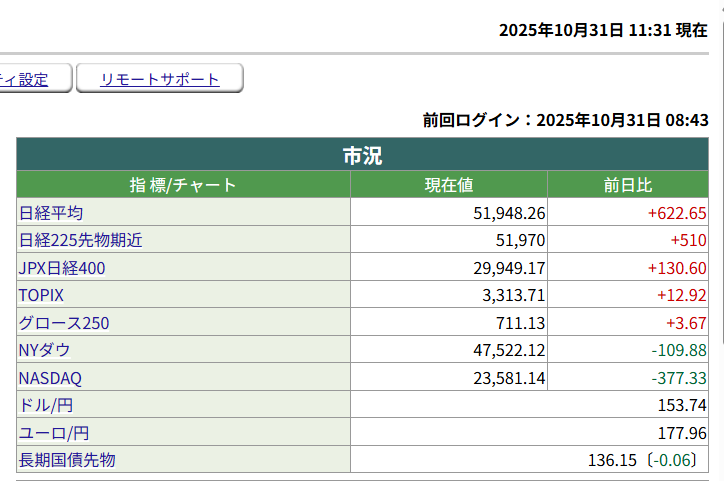
Task: Open the ドル/円 exchange rate link
Action: tap(46, 405)
